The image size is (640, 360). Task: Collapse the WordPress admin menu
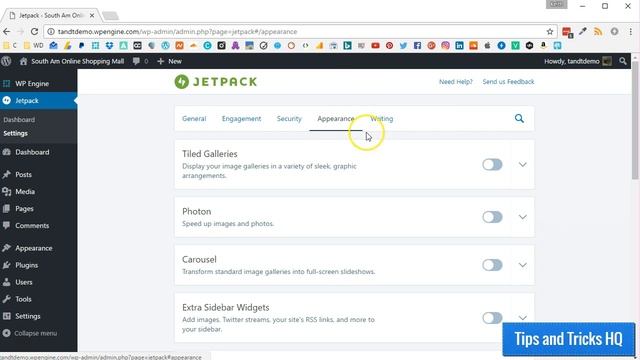30,333
